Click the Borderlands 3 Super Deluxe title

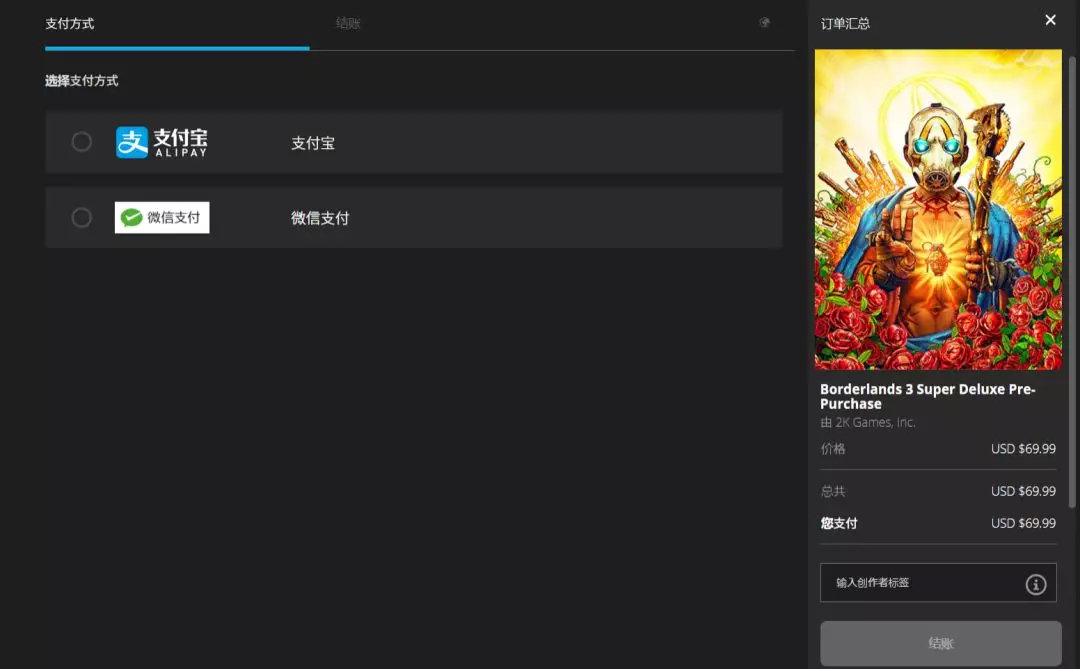(928, 396)
